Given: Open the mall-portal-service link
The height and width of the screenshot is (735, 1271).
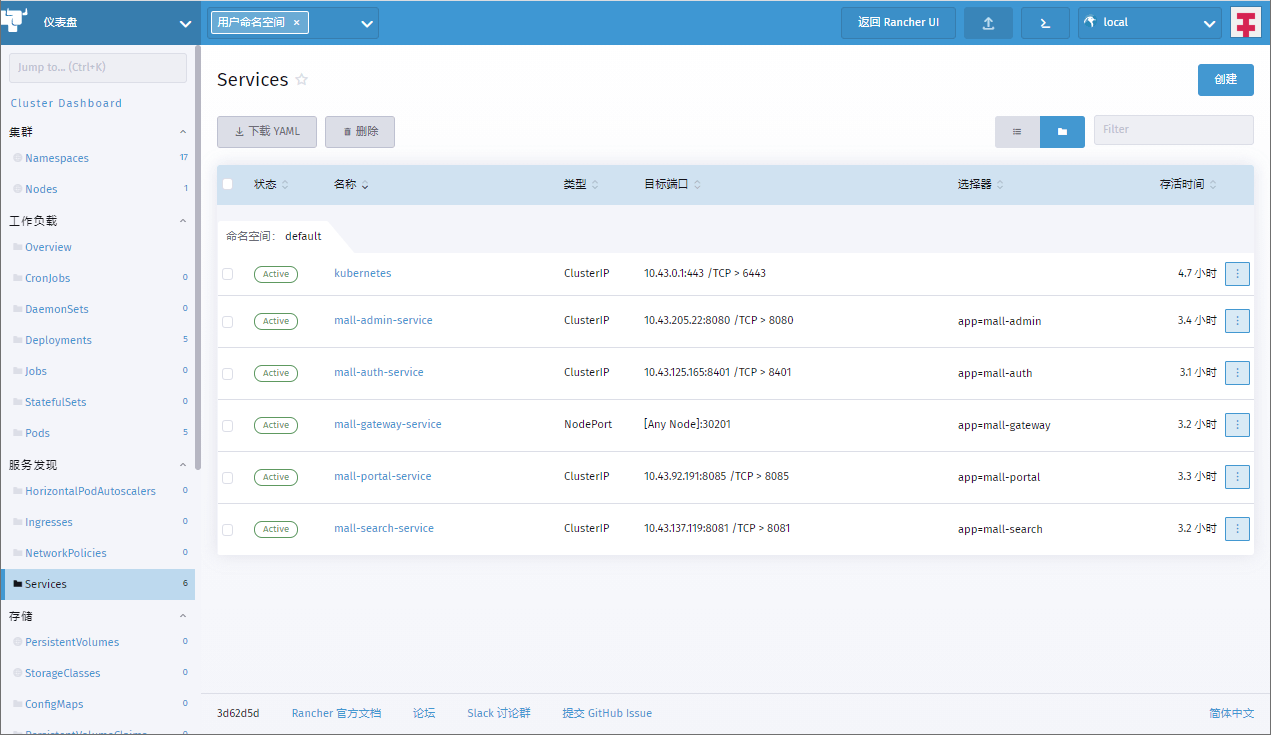Looking at the screenshot, I should 383,477.
